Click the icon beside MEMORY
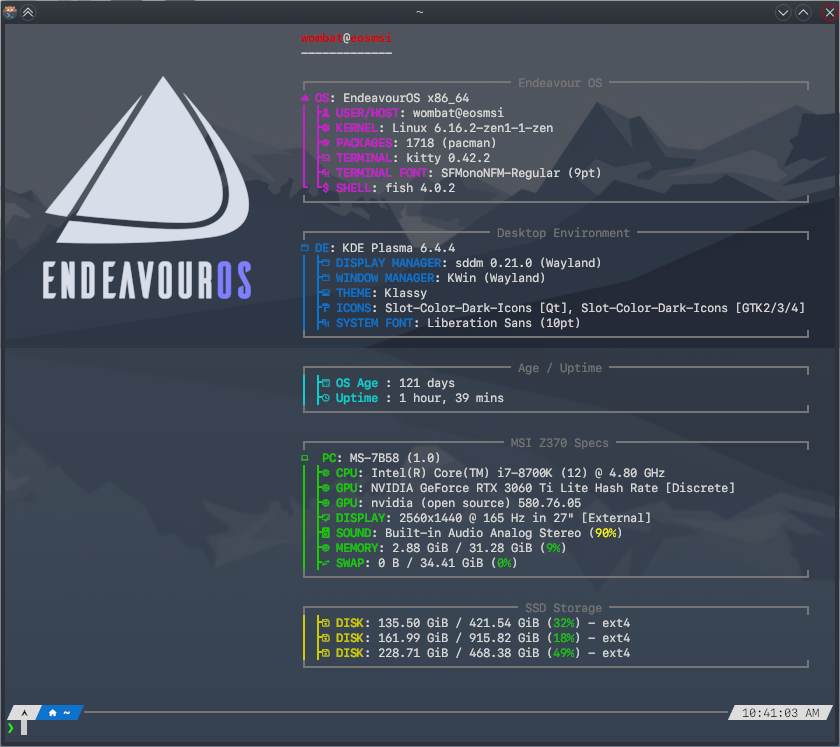Image resolution: width=840 pixels, height=747 pixels. 325,548
